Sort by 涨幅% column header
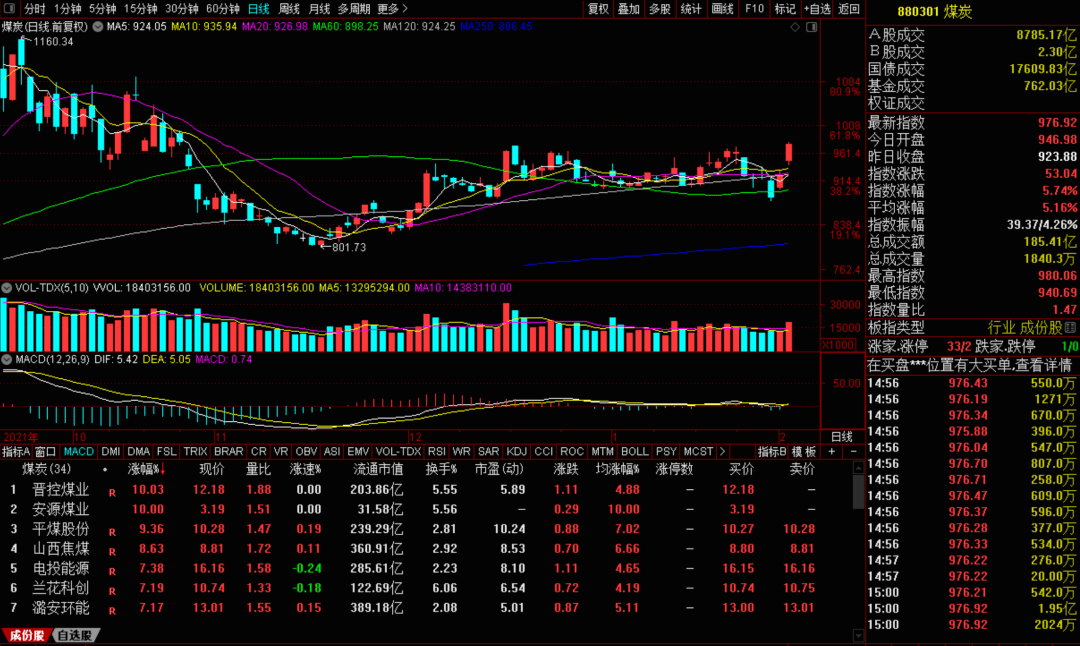Image resolution: width=1080 pixels, height=646 pixels. click(x=146, y=470)
